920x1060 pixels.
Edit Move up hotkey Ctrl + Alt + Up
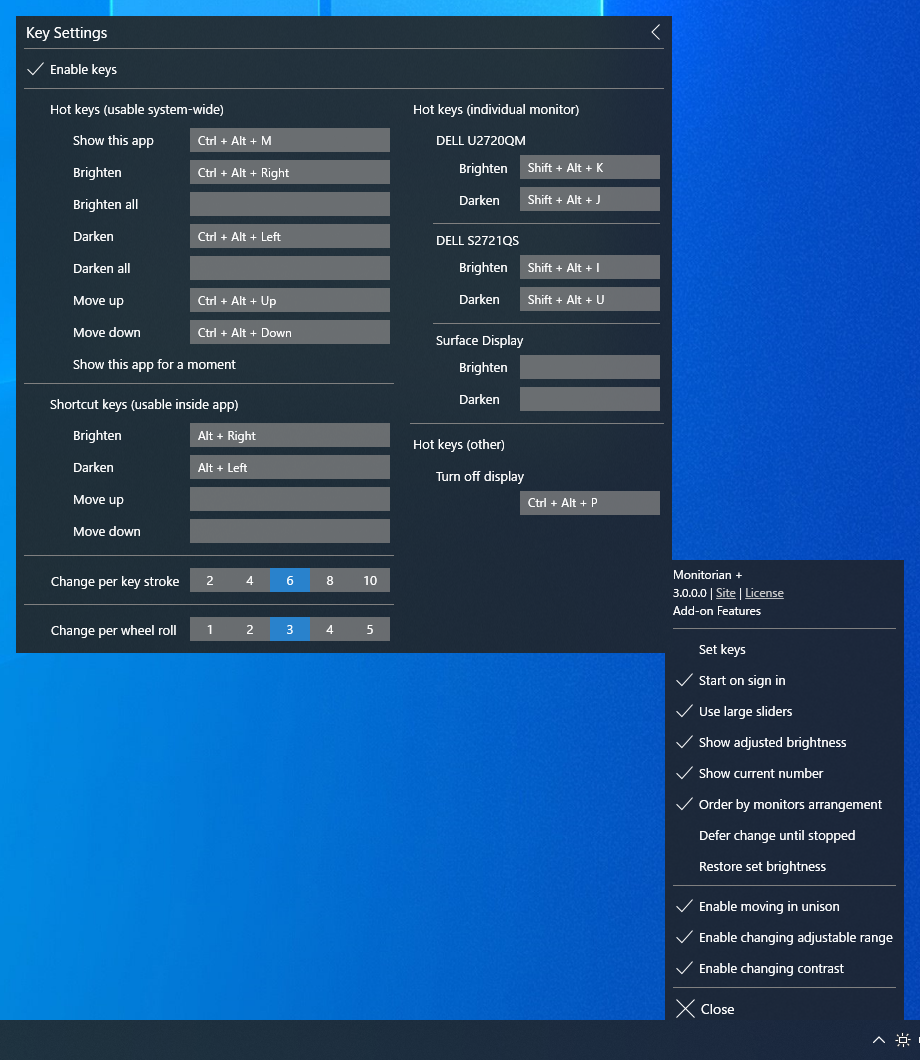289,300
